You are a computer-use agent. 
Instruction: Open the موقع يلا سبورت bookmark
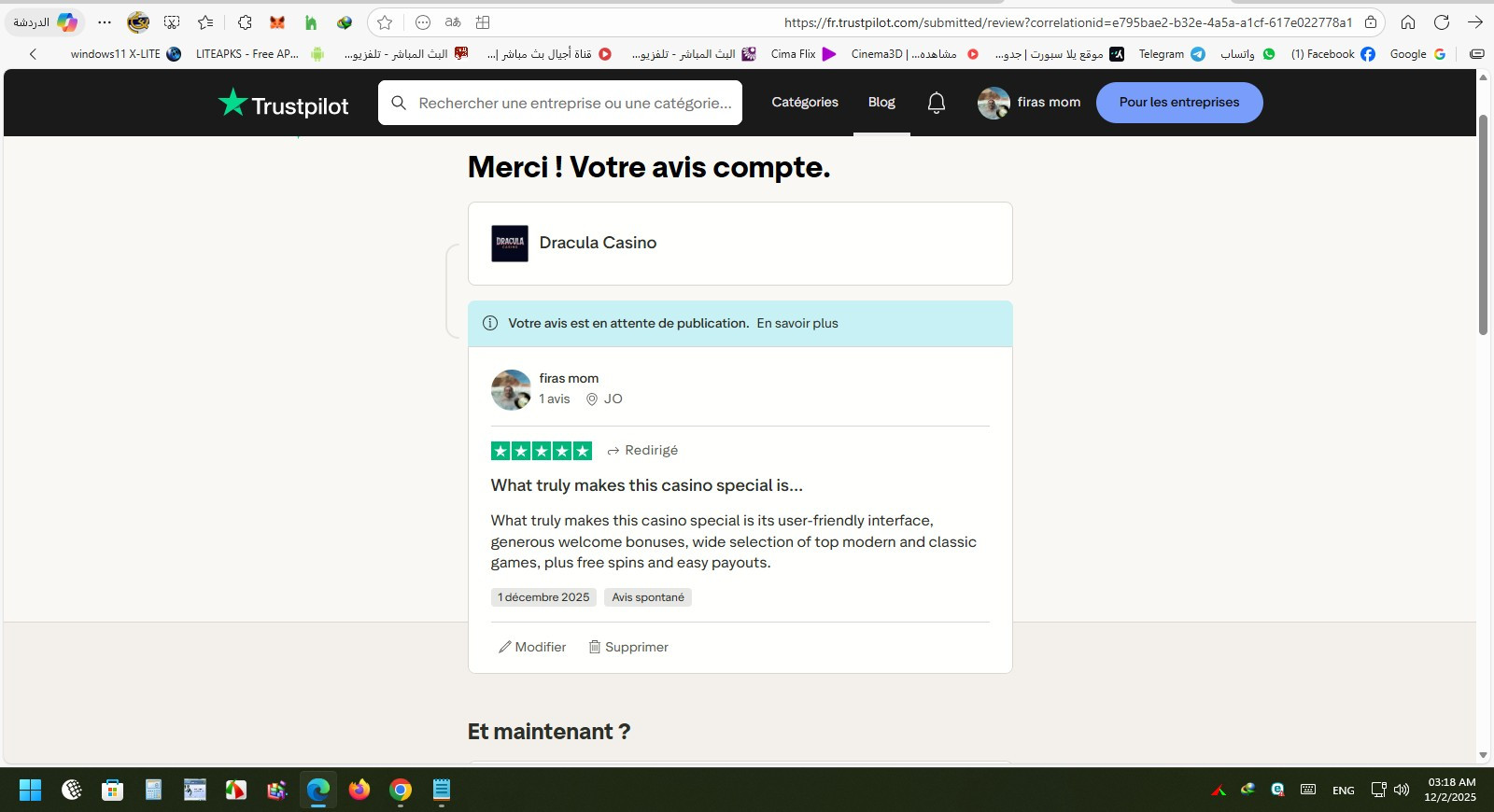pyautogui.click(x=1059, y=54)
